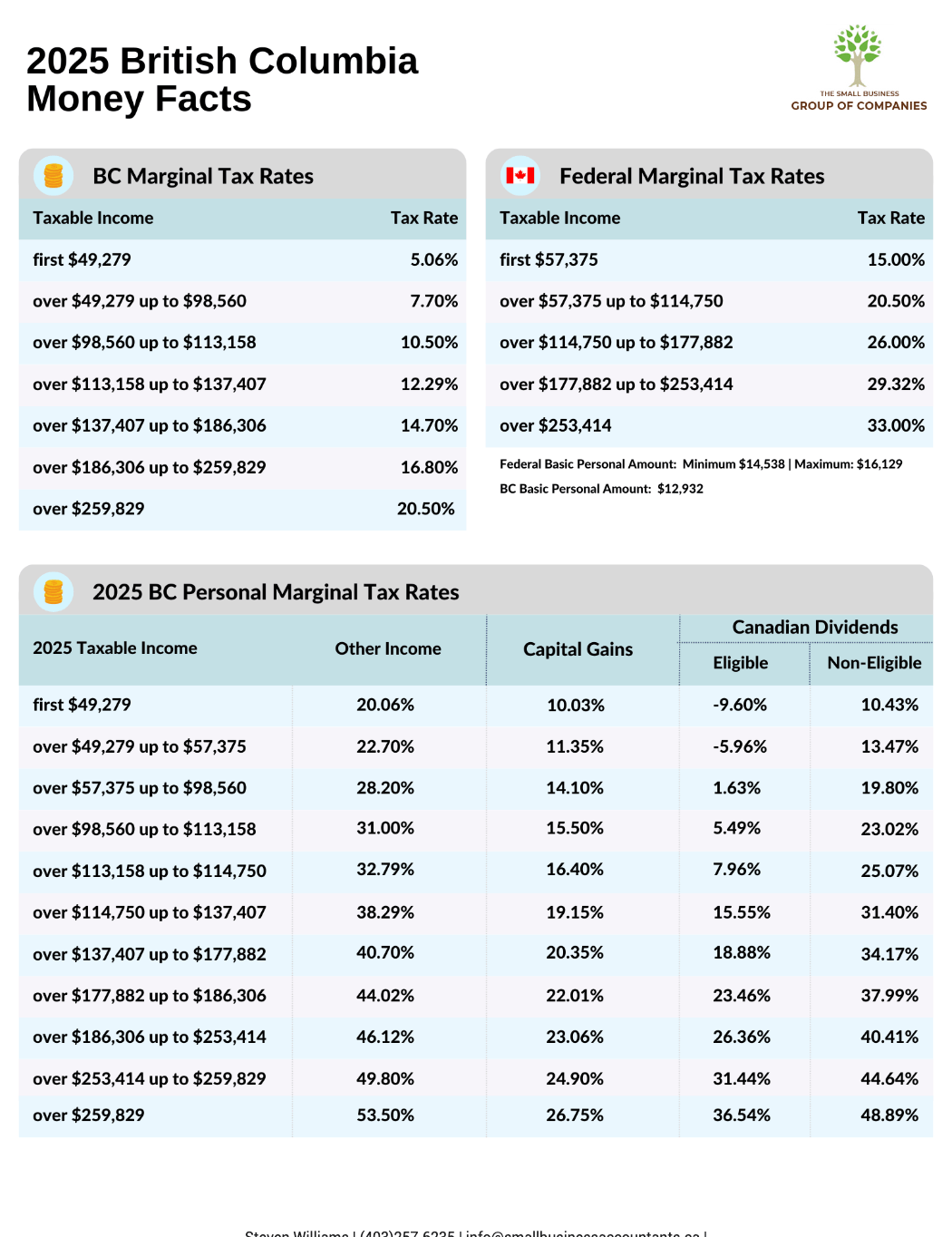Select the Canadian Dividends column header
This screenshot has height=1237, width=952.
click(x=814, y=628)
